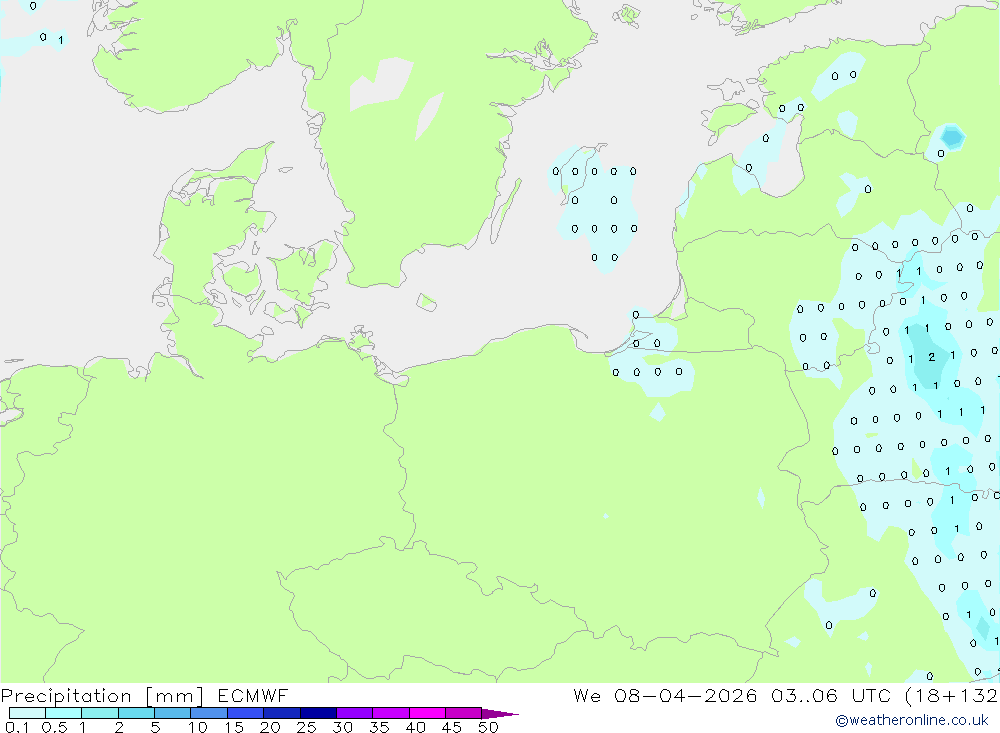1000x733 pixels.
Task: Click the weekday "We" in the footer
Action: point(587,695)
